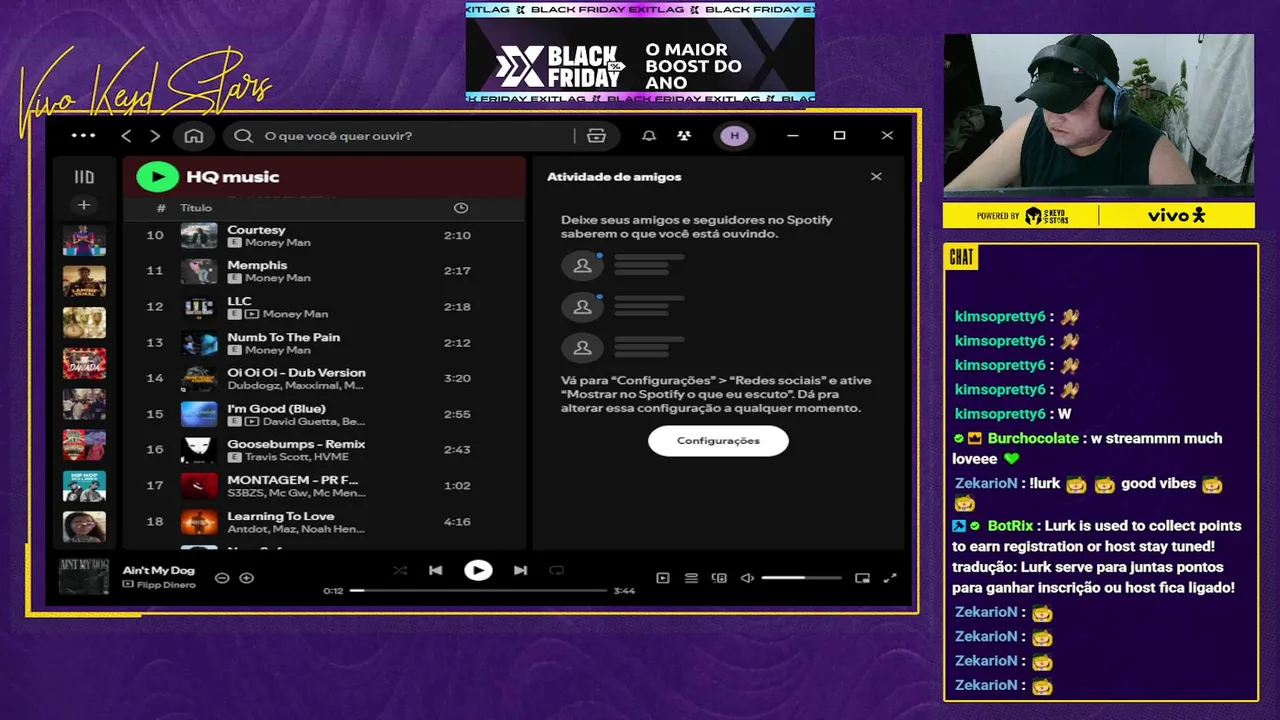Click chat username 'Burchocolate'

click(x=1033, y=439)
